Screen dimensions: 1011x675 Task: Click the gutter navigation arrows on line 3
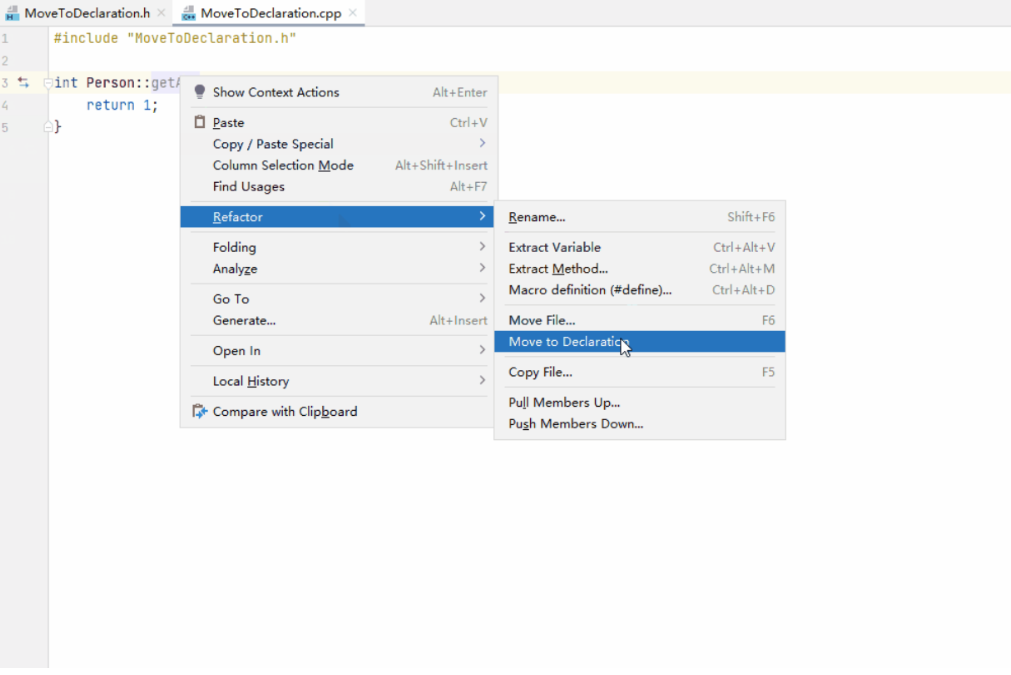click(x=23, y=83)
